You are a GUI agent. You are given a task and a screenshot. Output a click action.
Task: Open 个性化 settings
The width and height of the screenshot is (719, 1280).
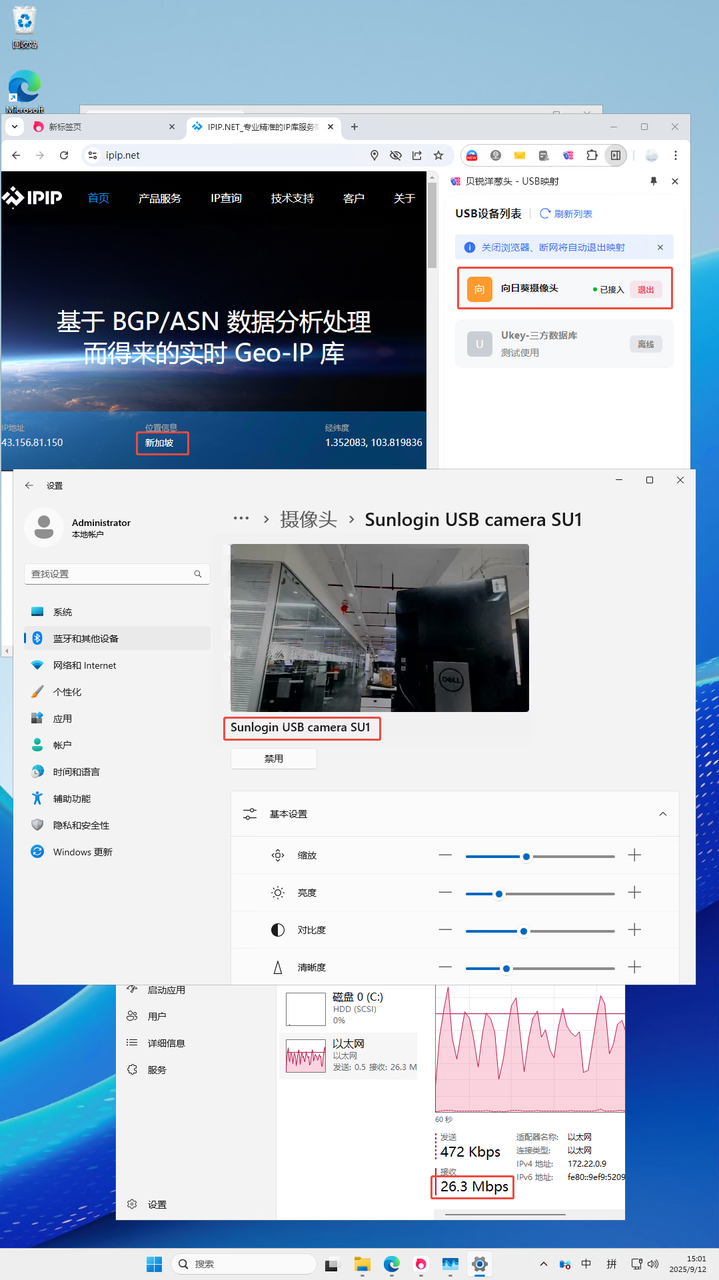117,692
